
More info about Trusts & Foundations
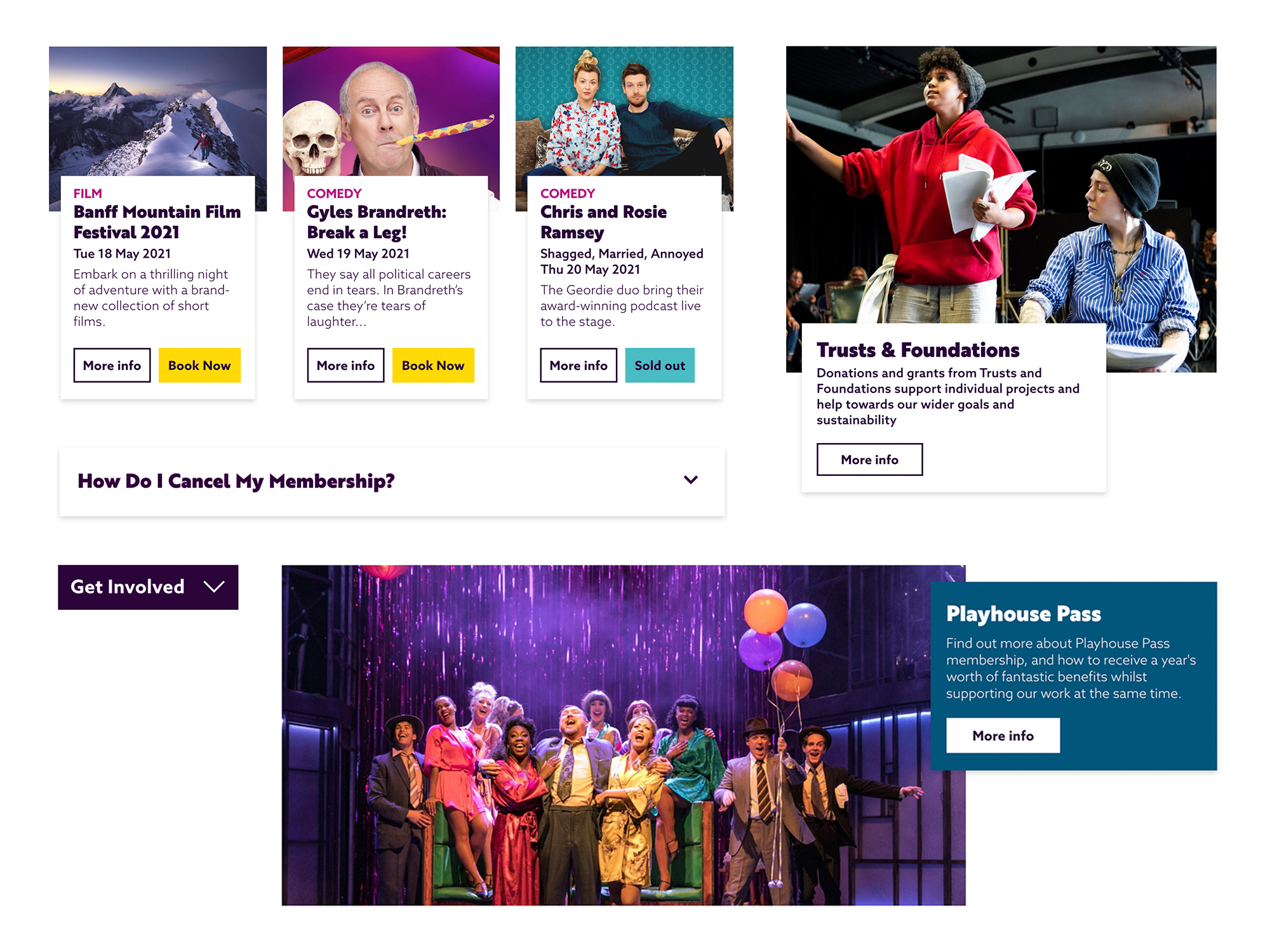[x=869, y=459]
